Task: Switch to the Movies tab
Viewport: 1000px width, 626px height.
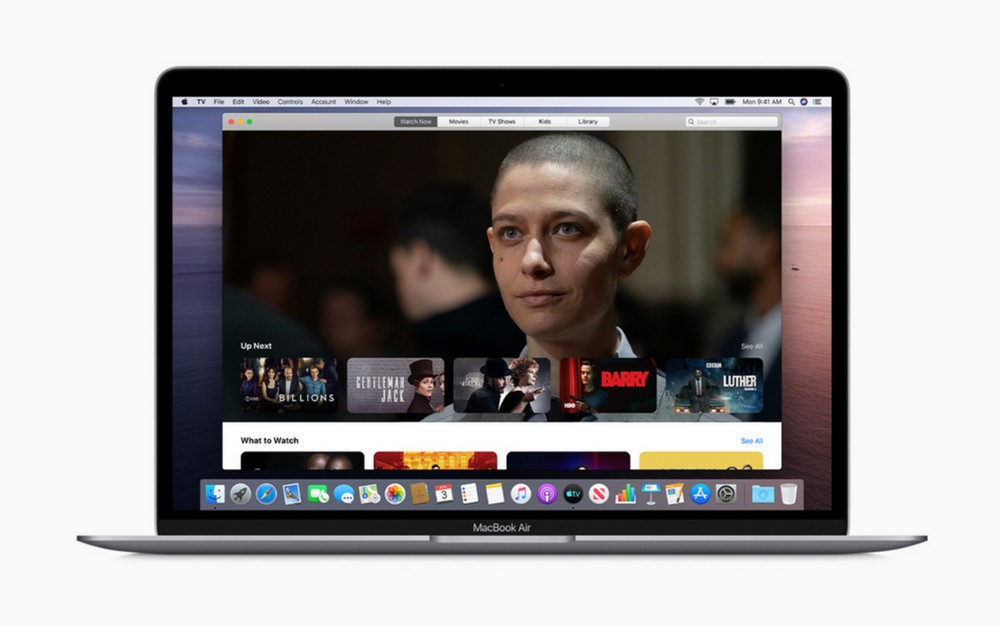Action: [x=458, y=121]
